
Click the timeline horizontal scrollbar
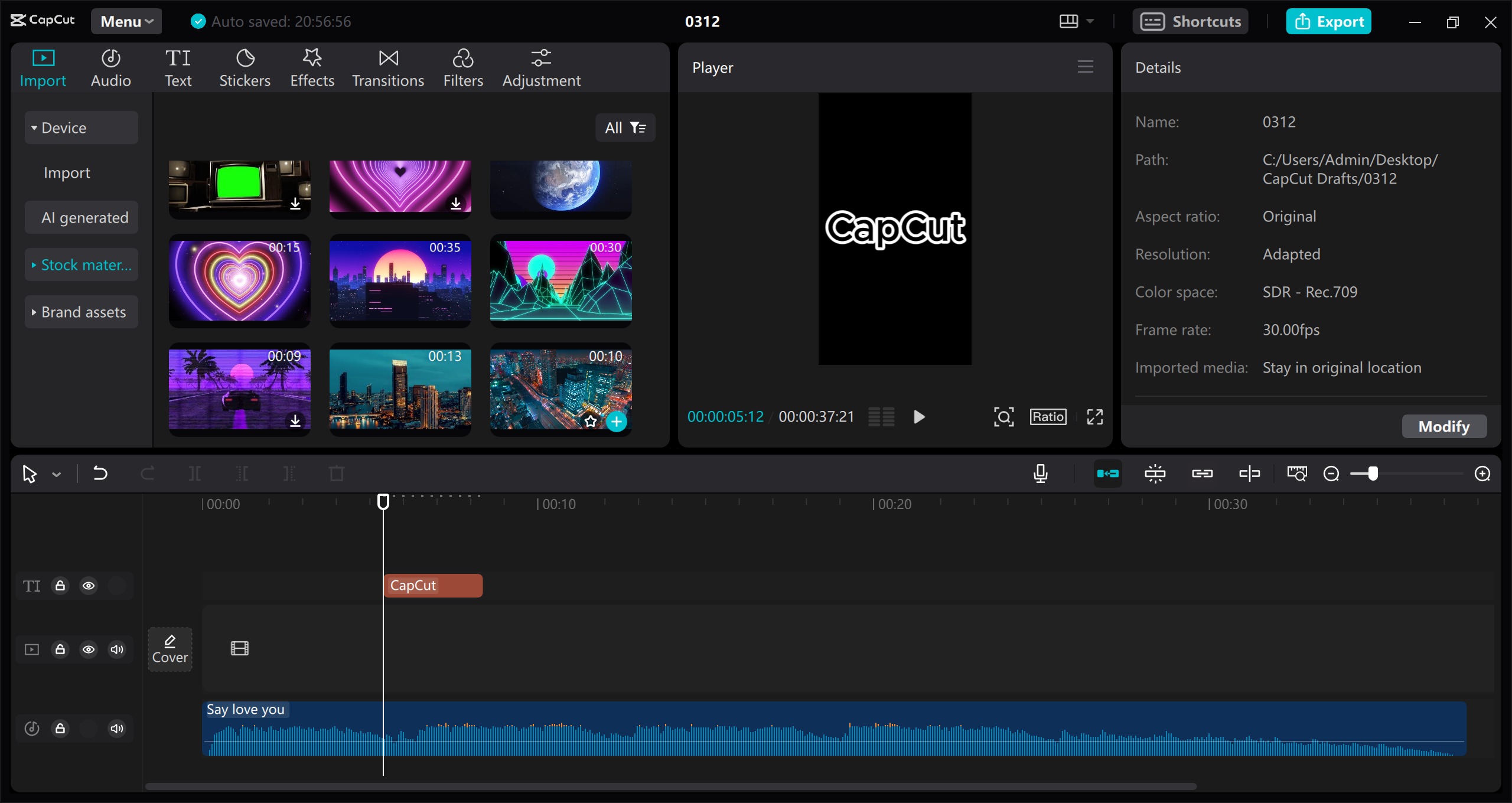point(671,786)
